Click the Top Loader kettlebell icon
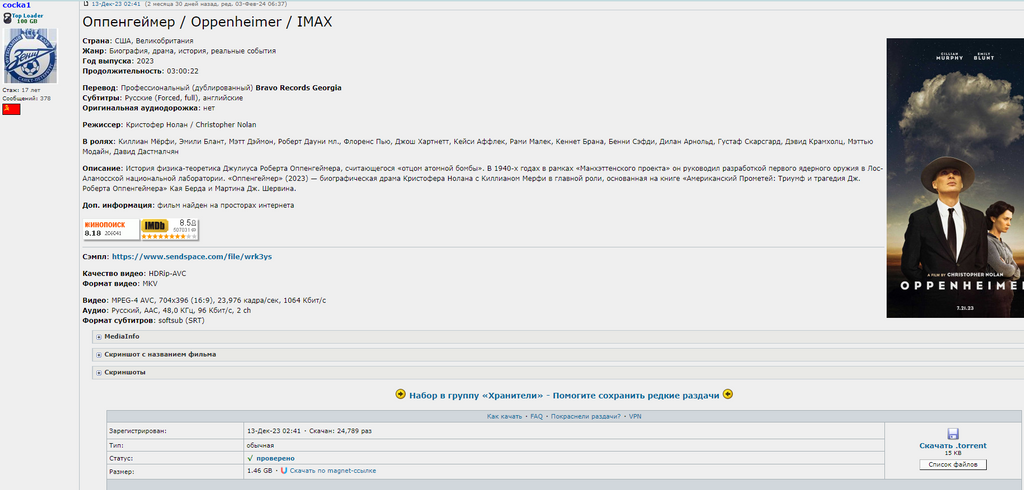The height and width of the screenshot is (490, 1024). pyautogui.click(x=8, y=18)
